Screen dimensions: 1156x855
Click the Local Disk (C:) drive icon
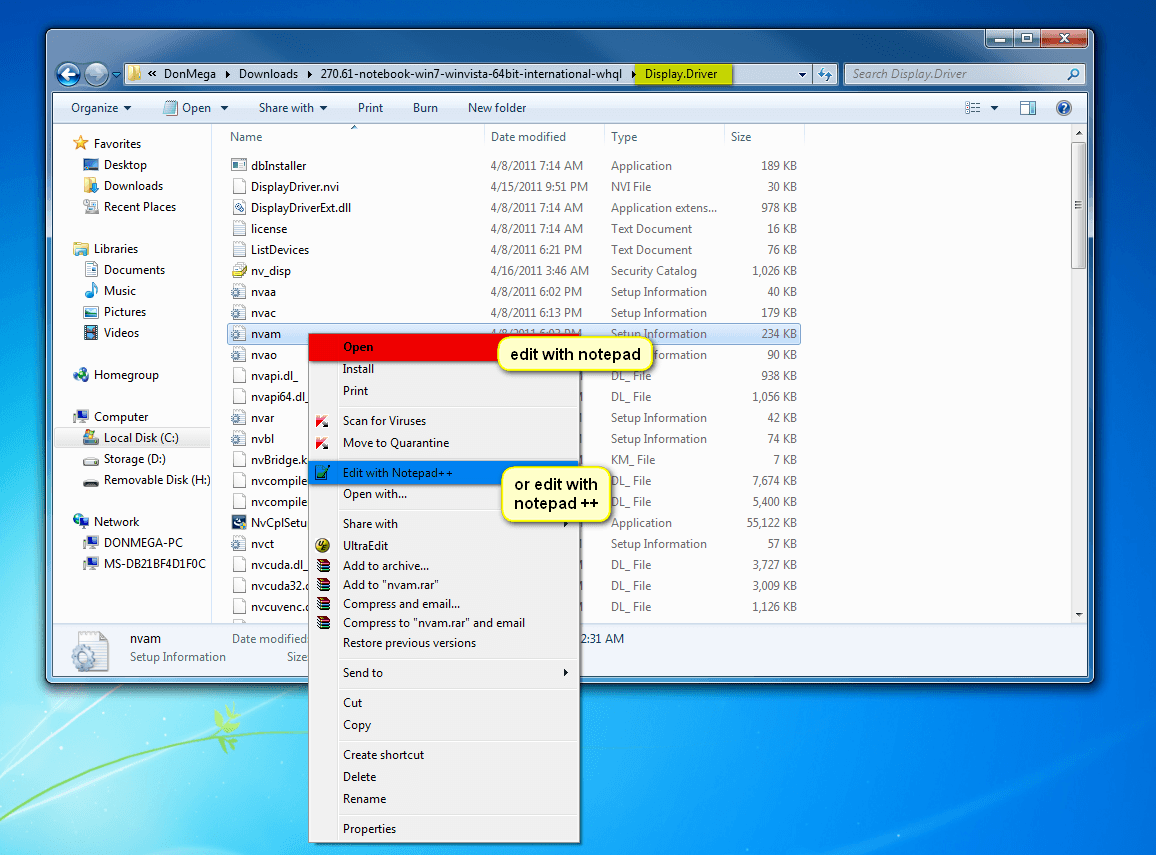[x=91, y=437]
